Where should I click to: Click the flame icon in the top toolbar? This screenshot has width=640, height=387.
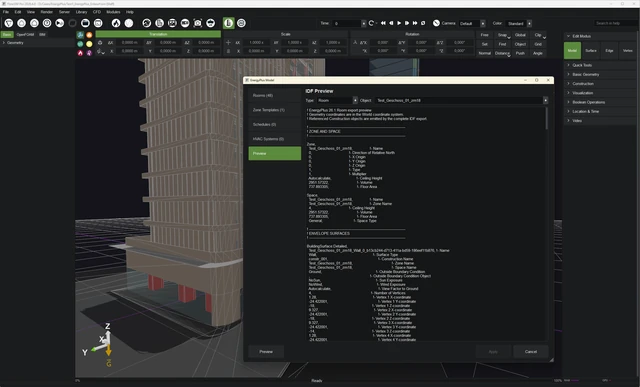point(116,23)
